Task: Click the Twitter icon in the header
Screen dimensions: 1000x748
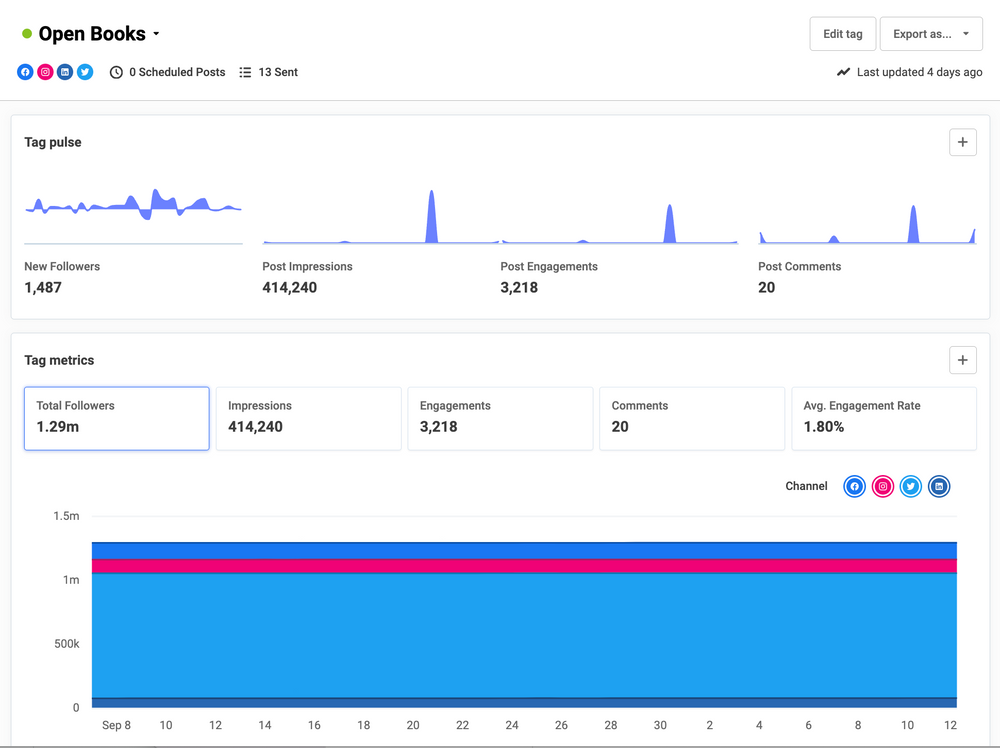Action: (x=84, y=71)
